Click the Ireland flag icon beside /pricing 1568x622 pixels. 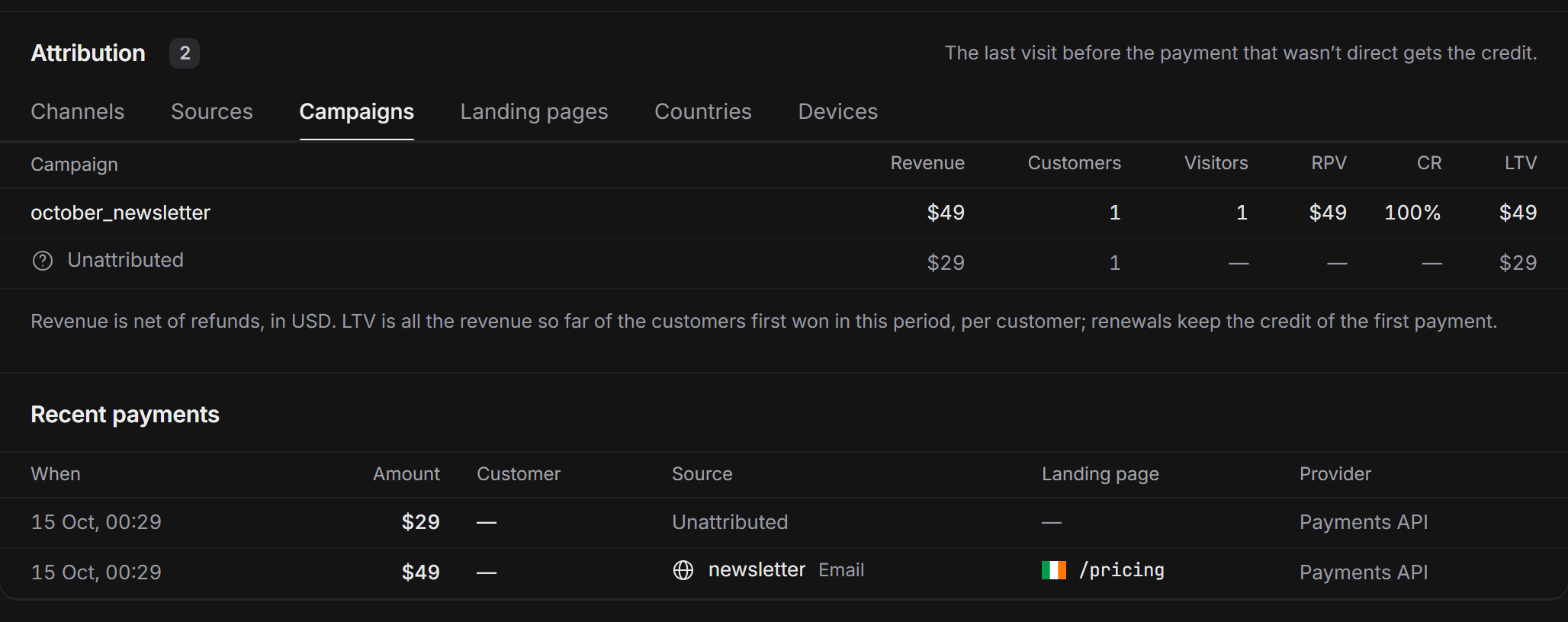click(x=1054, y=570)
